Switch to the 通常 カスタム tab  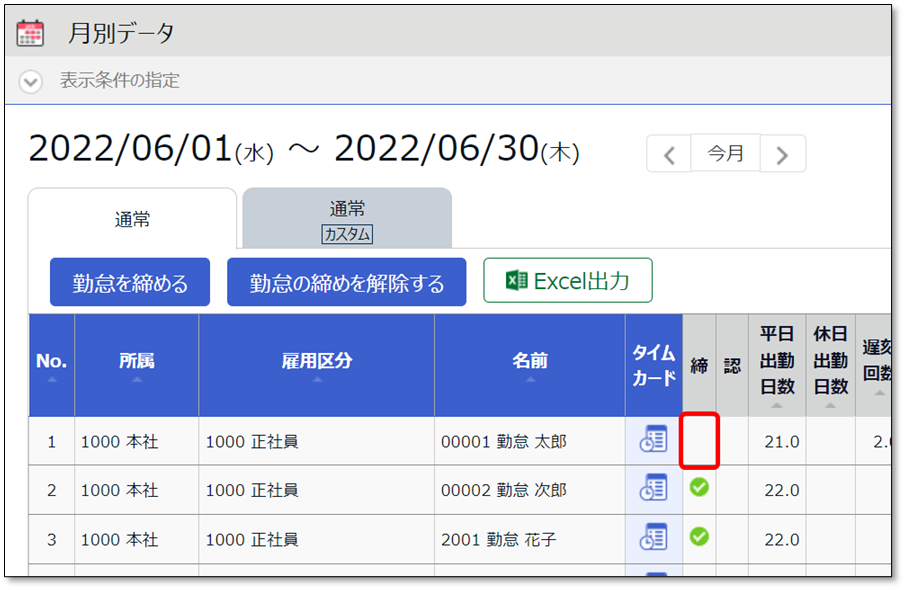346,220
